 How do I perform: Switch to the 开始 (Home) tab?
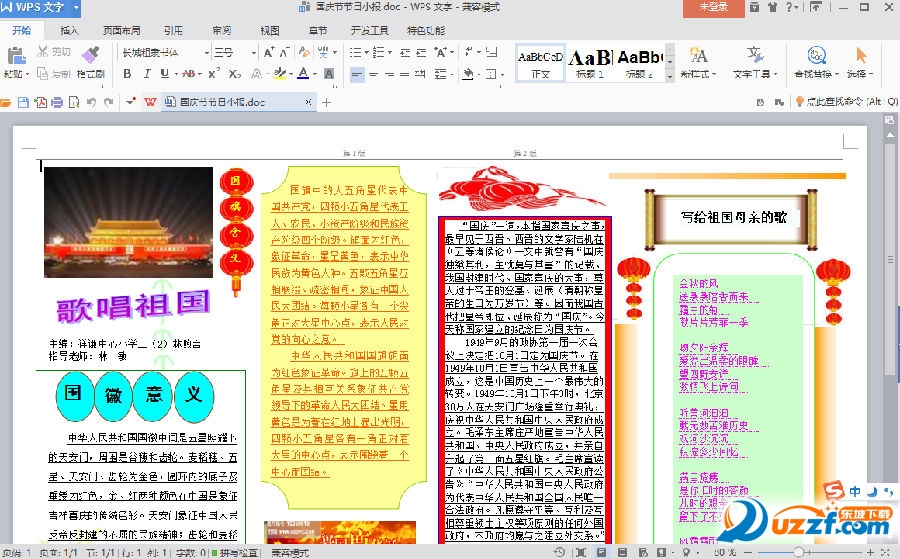pos(22,30)
